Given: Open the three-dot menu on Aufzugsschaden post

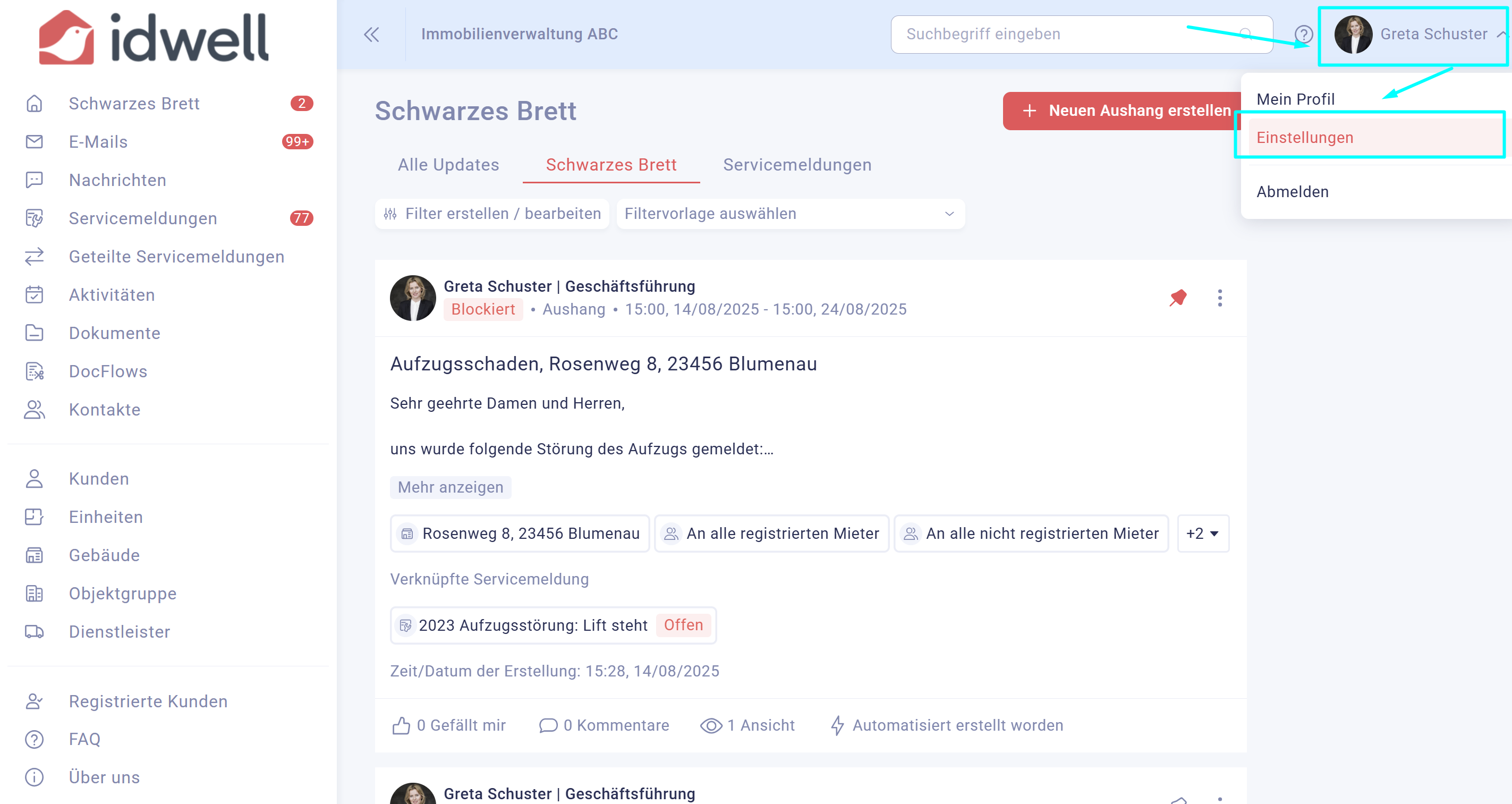Looking at the screenshot, I should [x=1219, y=298].
